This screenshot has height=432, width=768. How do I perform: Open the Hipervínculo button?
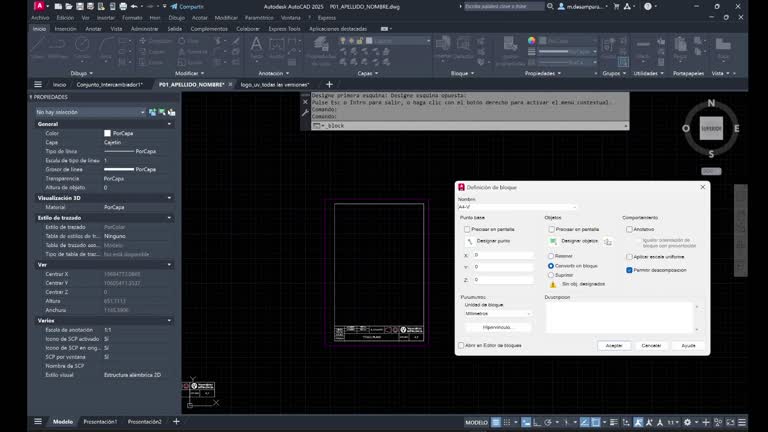click(x=496, y=327)
